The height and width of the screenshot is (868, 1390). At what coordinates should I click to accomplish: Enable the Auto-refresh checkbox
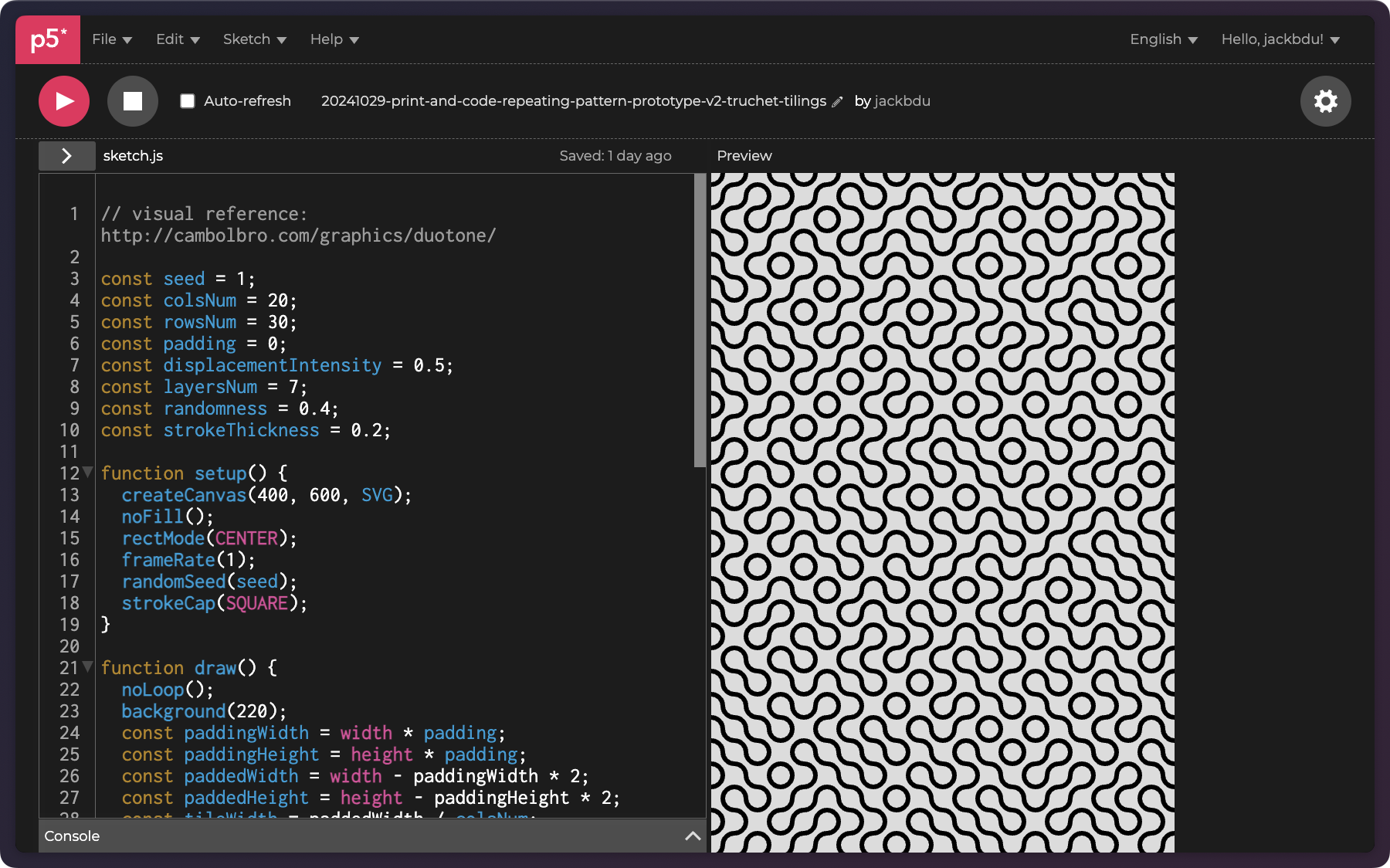click(x=188, y=101)
